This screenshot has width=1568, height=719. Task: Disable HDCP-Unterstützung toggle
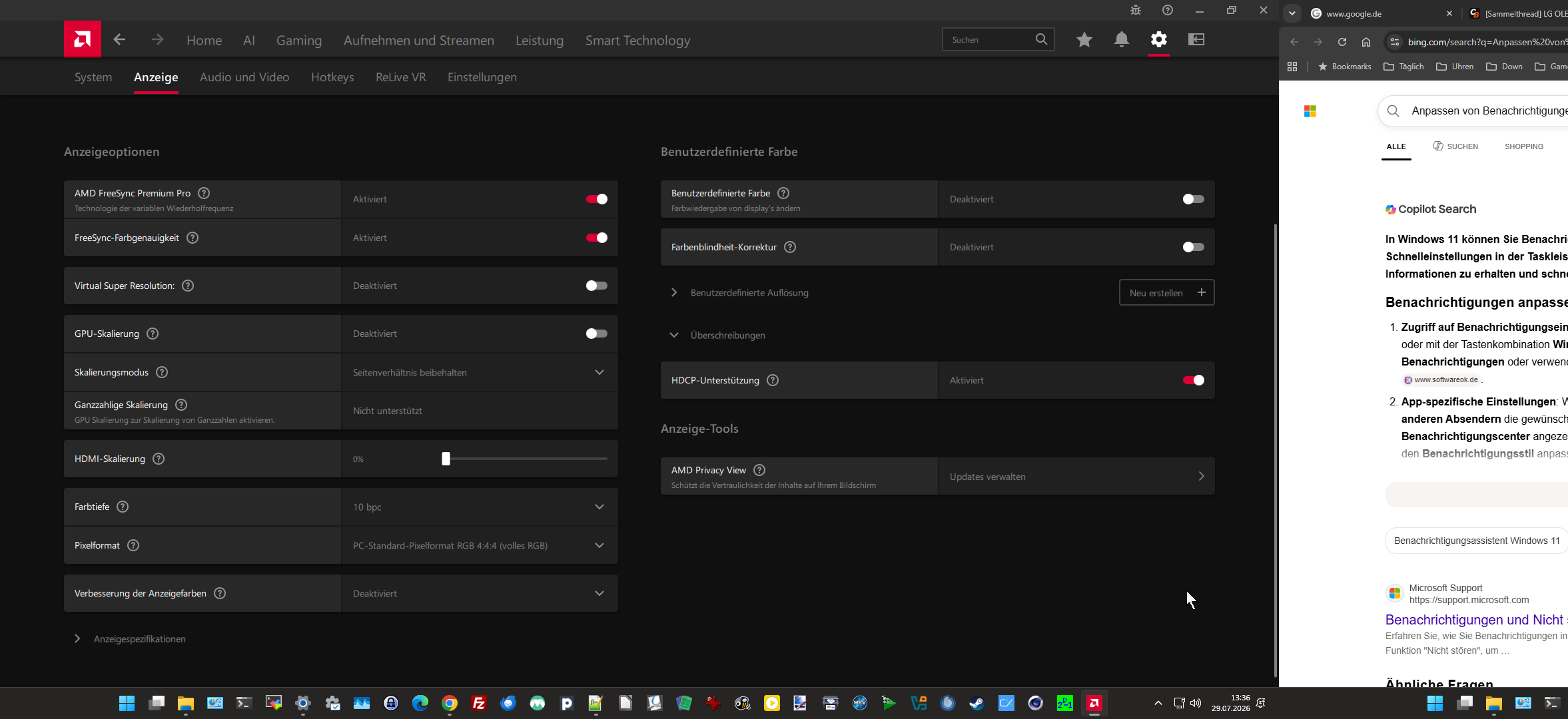(x=1193, y=380)
